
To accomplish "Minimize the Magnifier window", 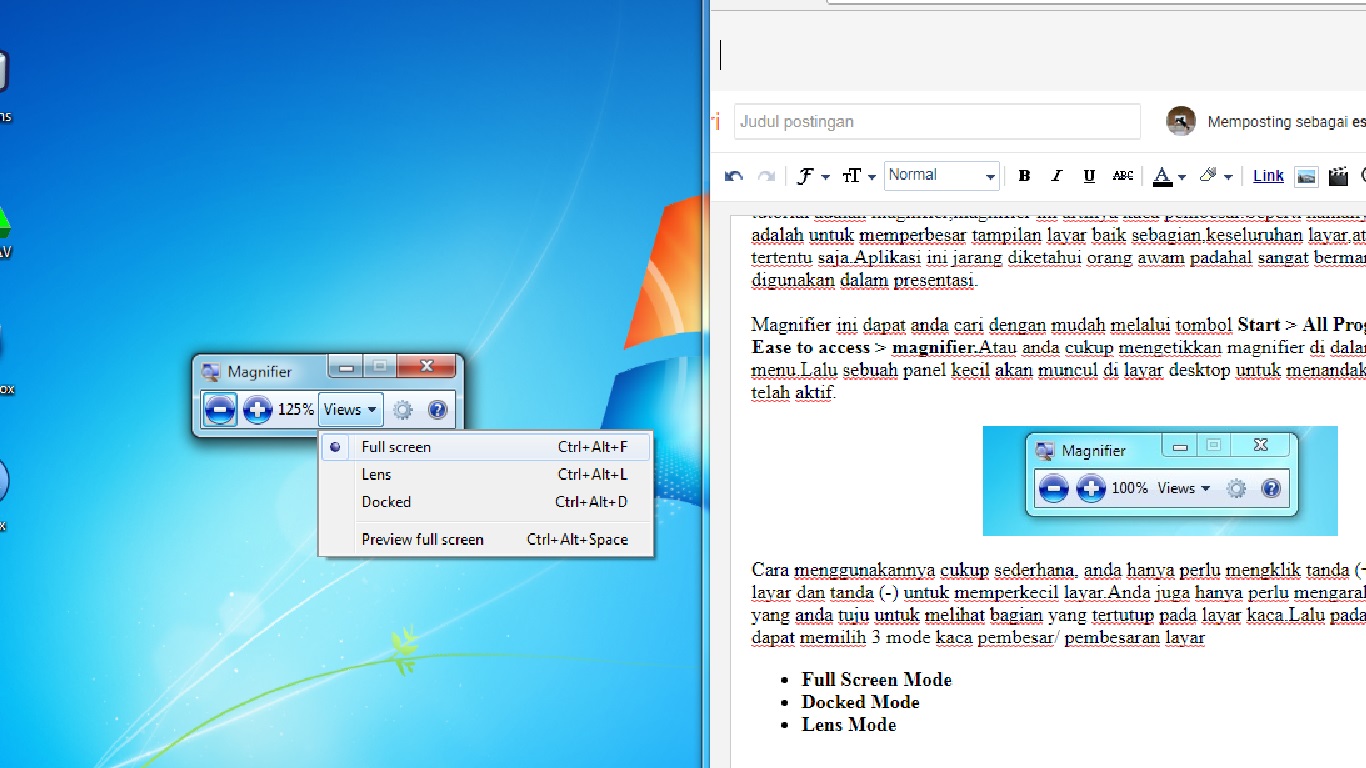I will [346, 367].
